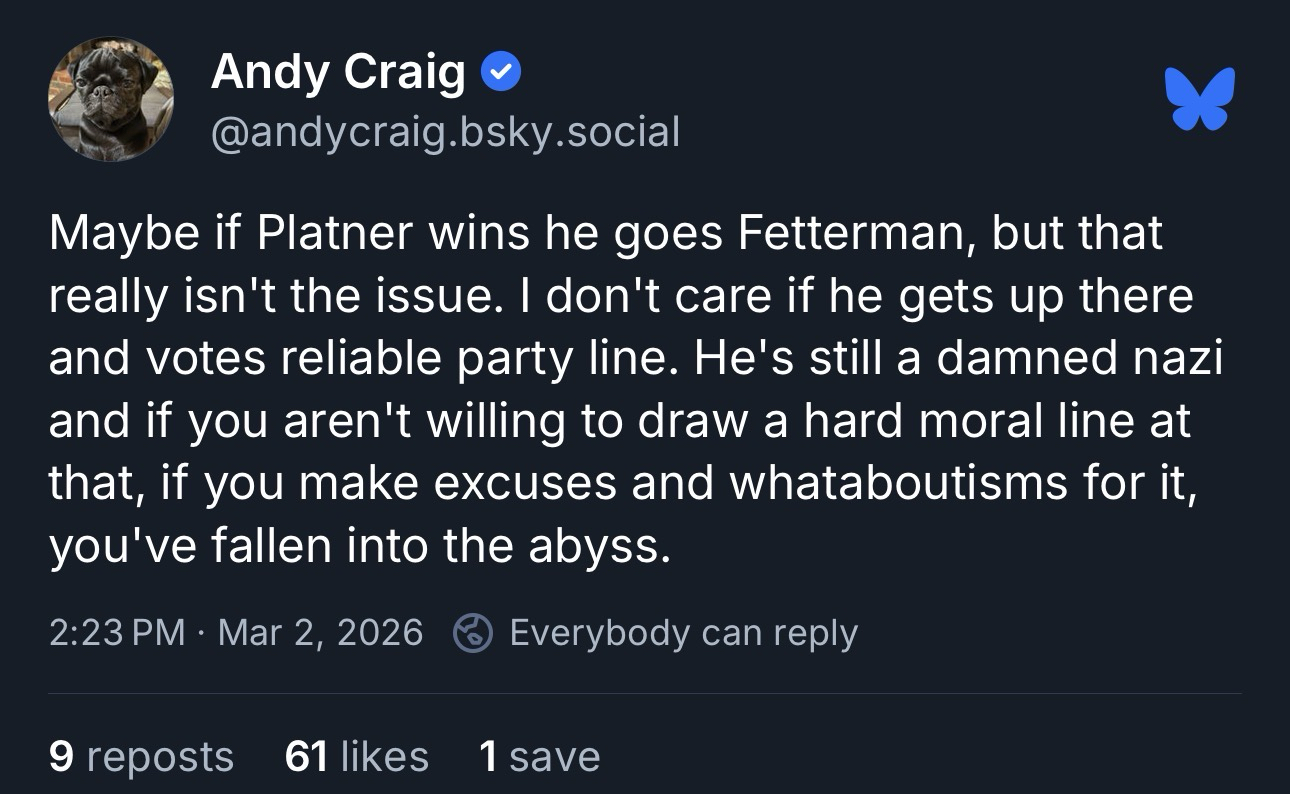
Task: Click the word "Platner" in the post
Action: click(335, 234)
